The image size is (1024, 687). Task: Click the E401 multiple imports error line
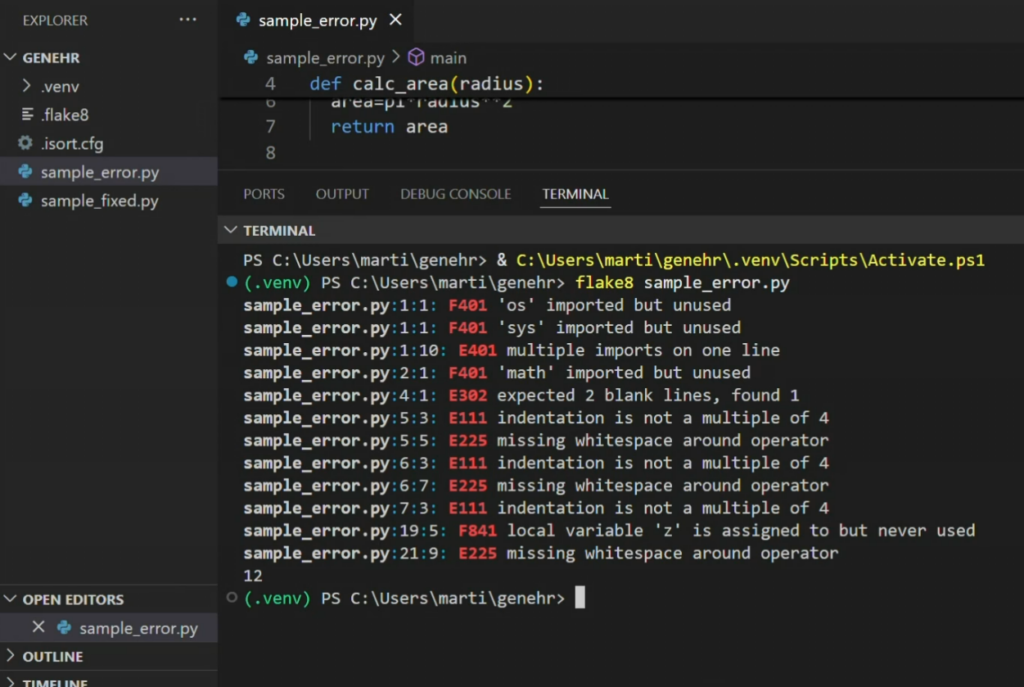(x=511, y=350)
